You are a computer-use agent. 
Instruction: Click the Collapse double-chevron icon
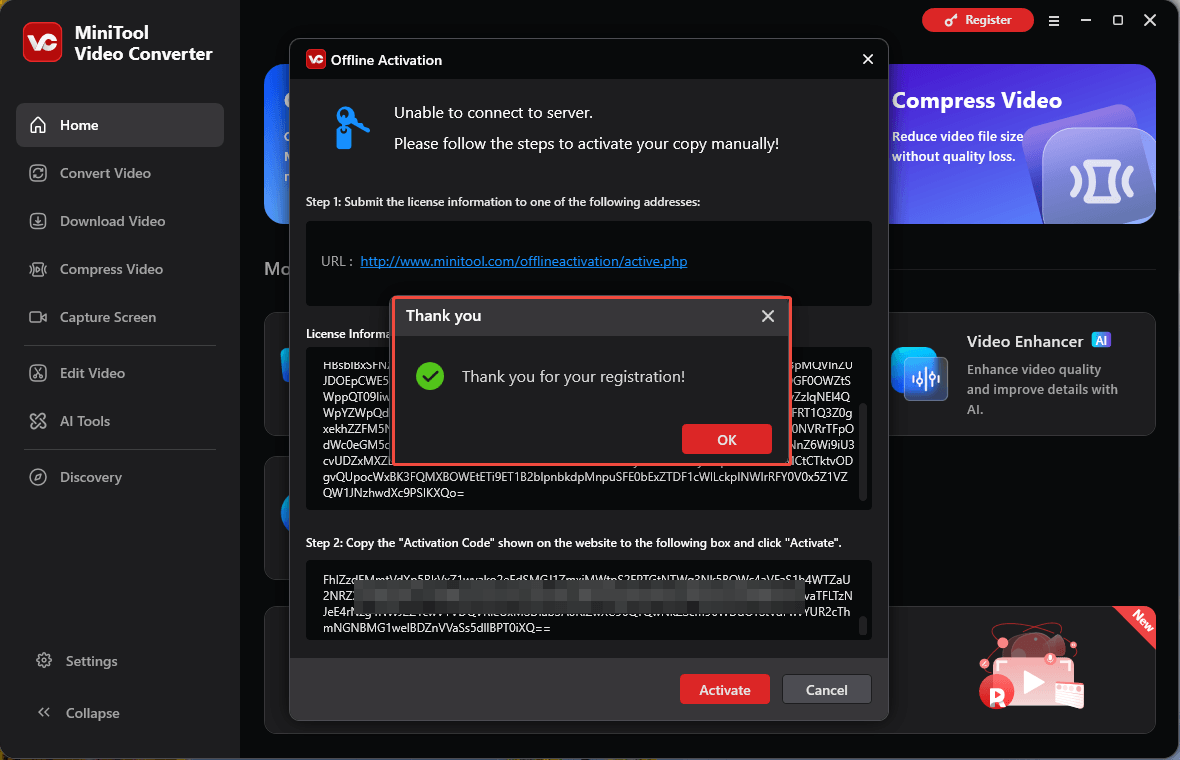point(44,712)
